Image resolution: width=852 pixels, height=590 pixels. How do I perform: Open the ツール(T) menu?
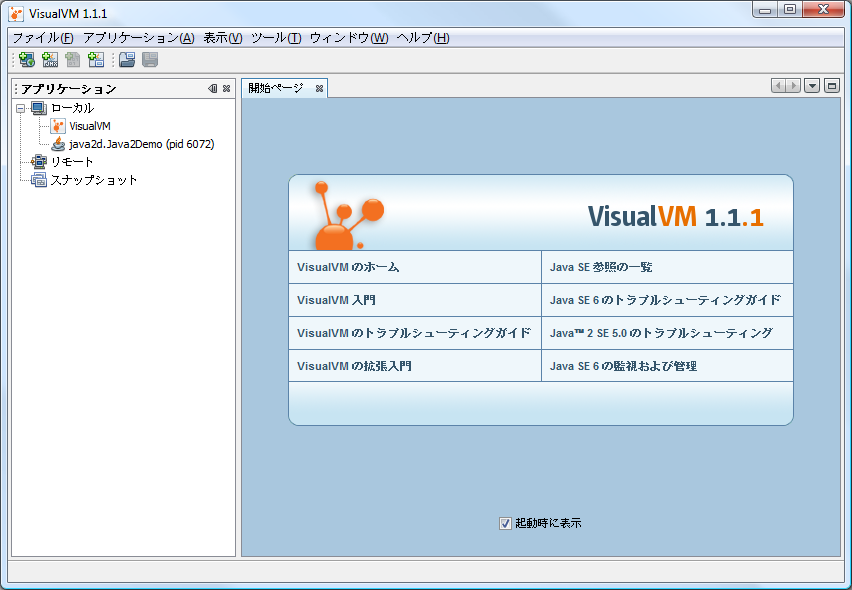(275, 38)
